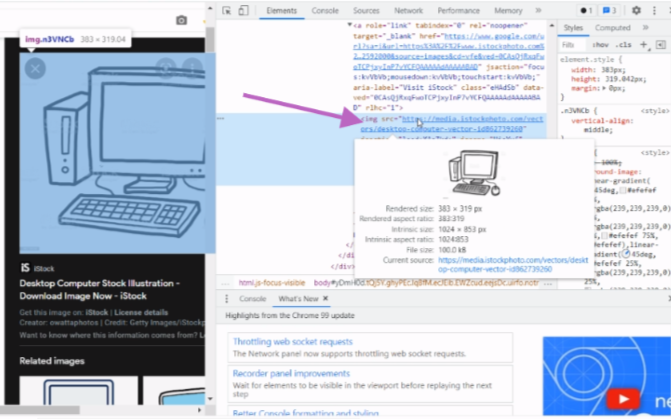671x419 pixels.
Task: Open the DevTools three-dot customize menu
Action: [654, 11]
